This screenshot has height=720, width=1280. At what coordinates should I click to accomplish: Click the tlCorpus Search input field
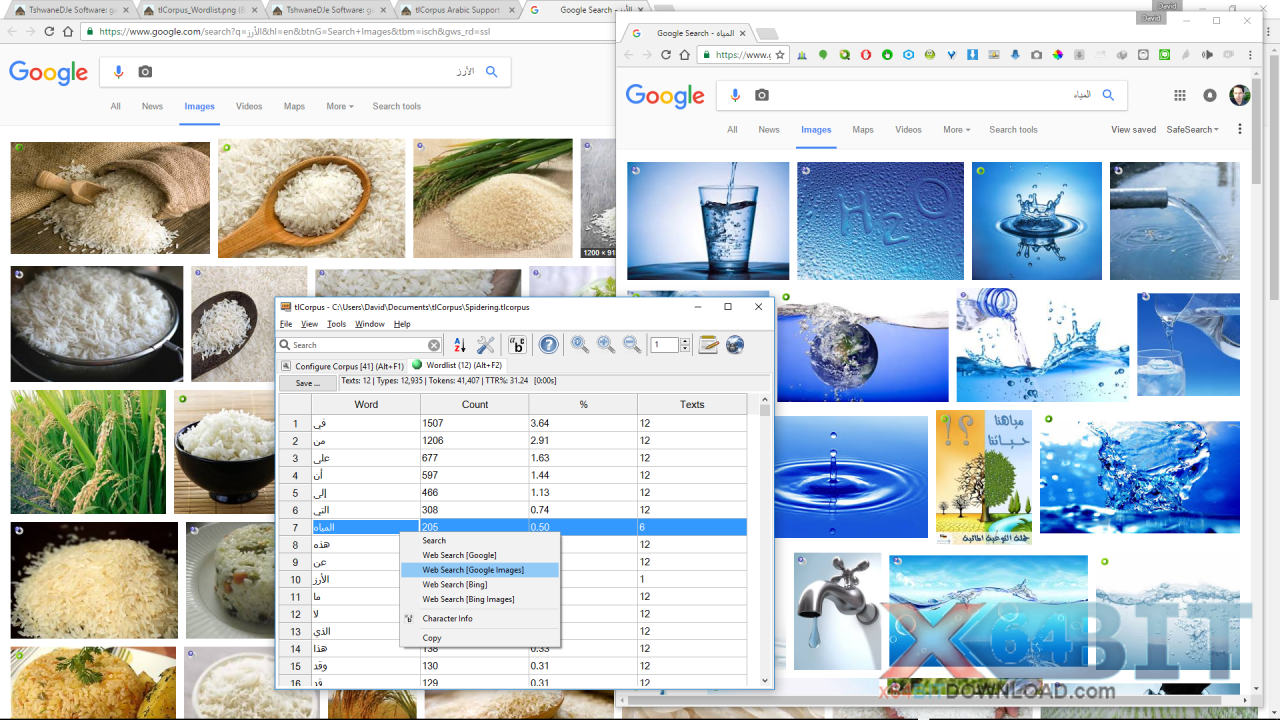358,345
